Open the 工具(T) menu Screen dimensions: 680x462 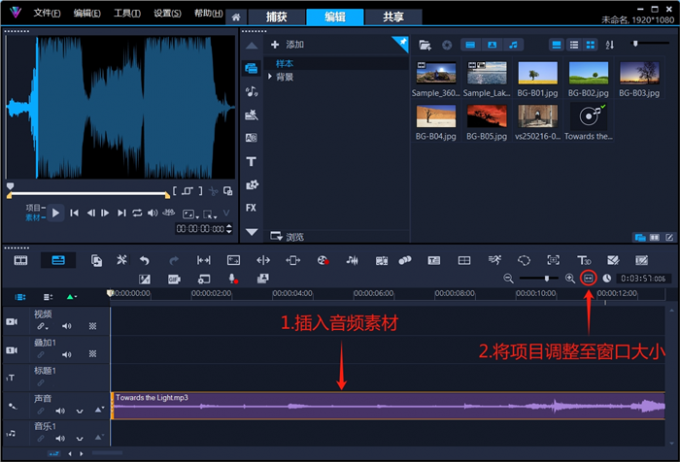127,13
